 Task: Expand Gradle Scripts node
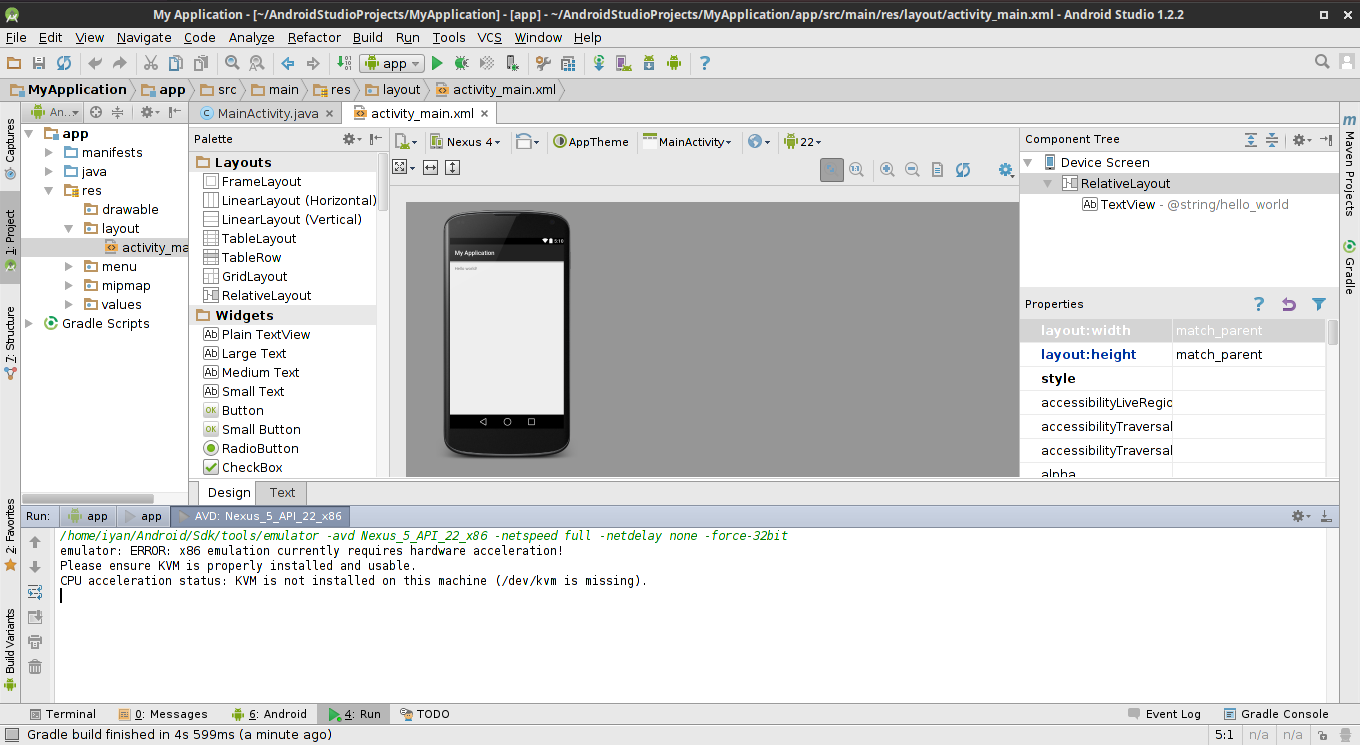30,324
